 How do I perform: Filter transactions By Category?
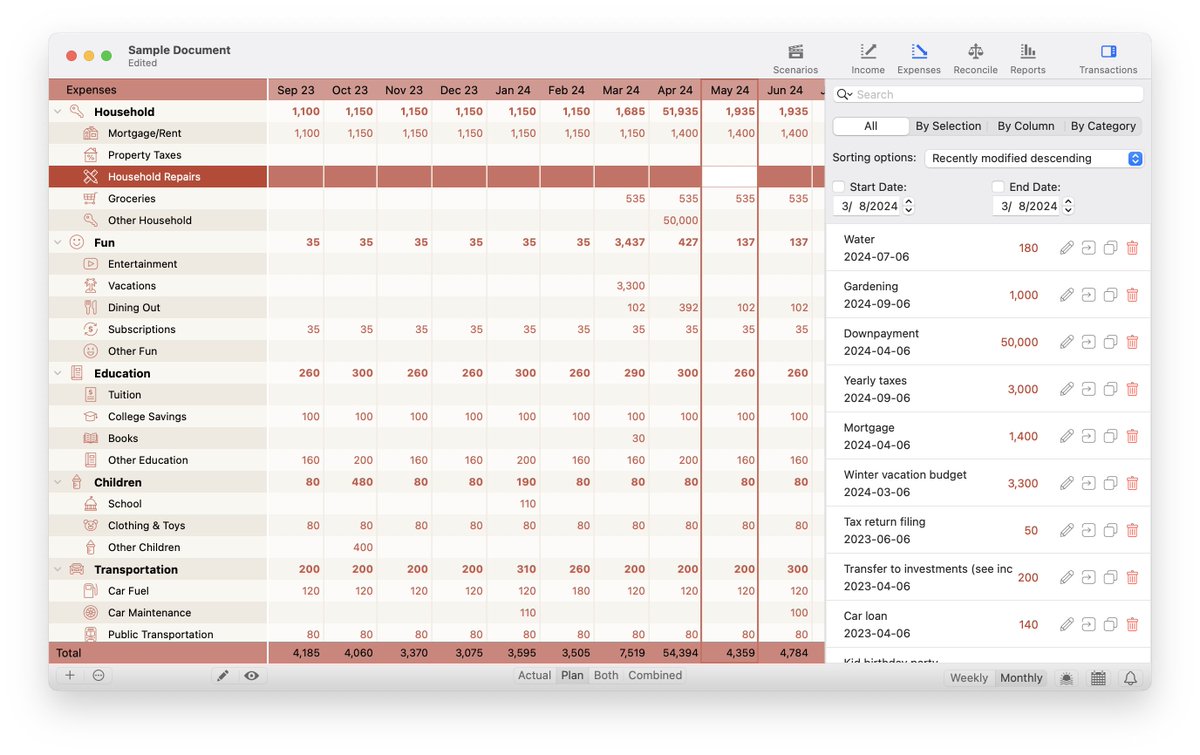pos(1104,126)
